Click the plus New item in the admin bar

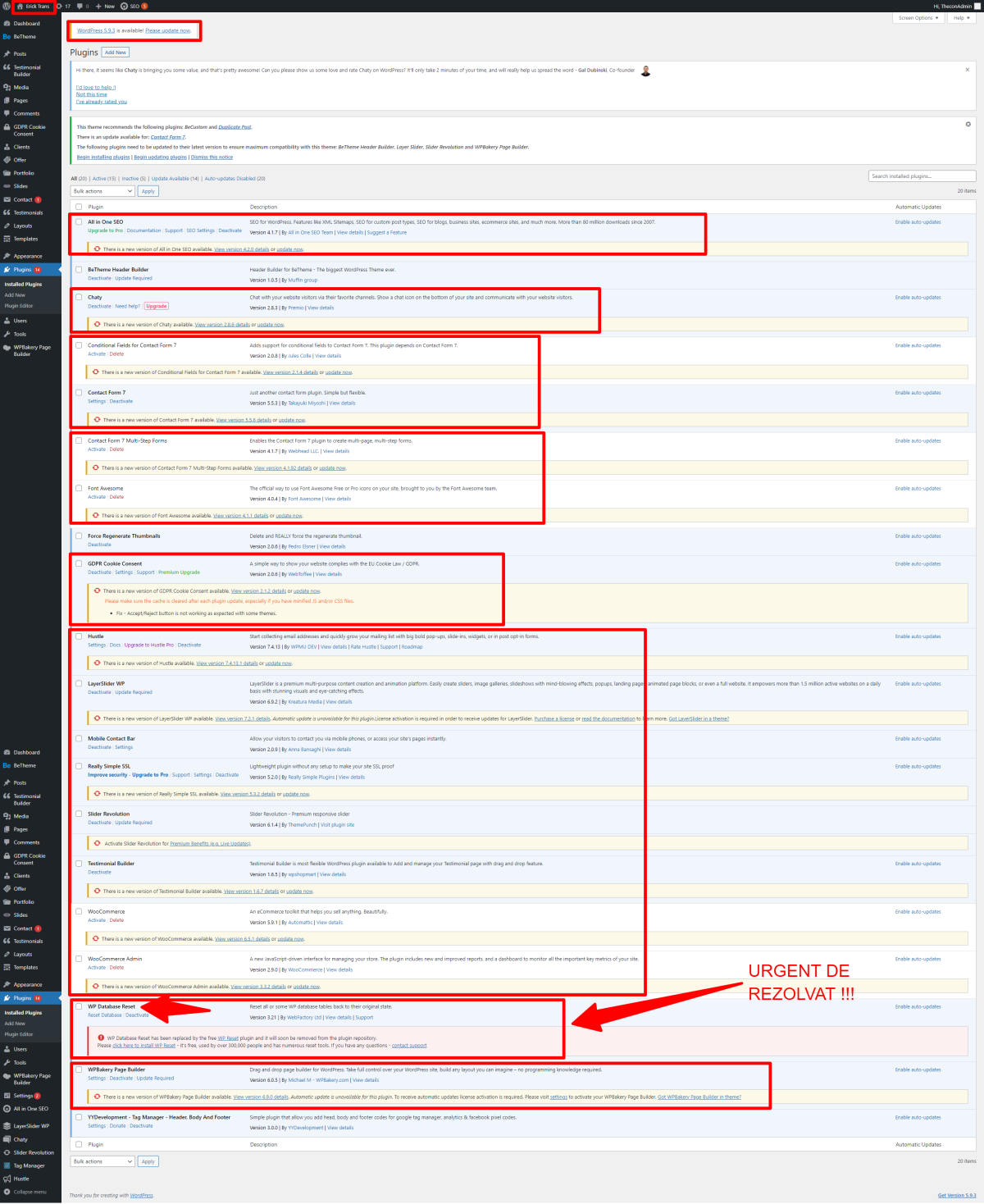pos(105,6)
